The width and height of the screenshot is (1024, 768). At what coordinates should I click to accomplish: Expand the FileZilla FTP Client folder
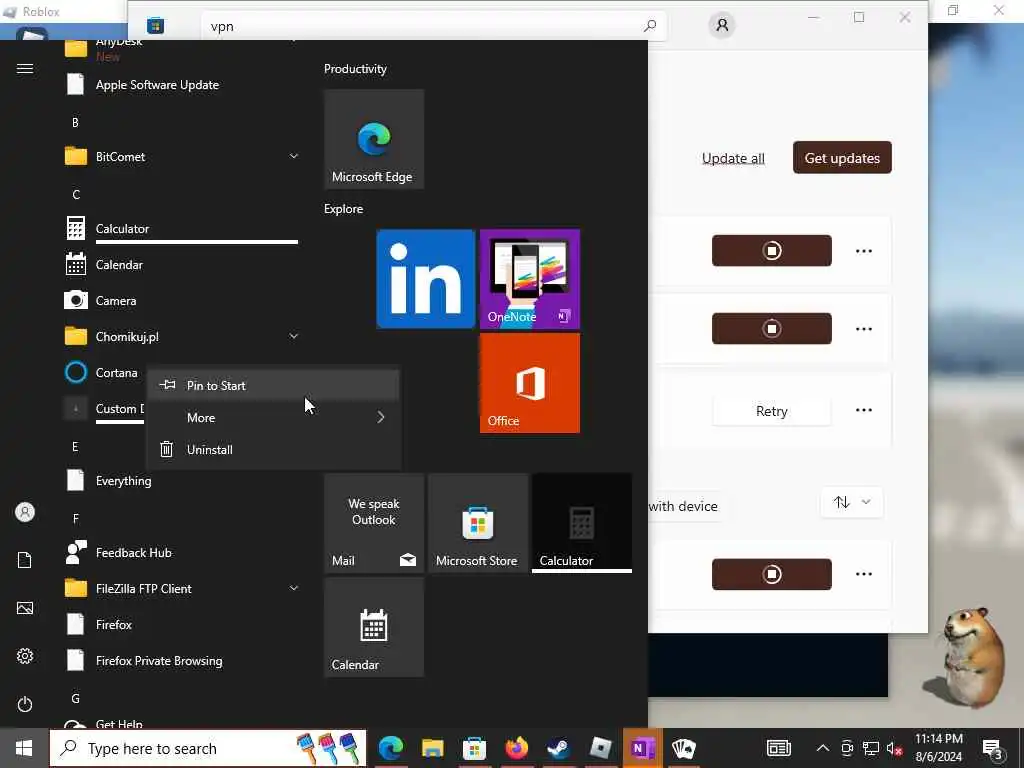click(x=181, y=588)
